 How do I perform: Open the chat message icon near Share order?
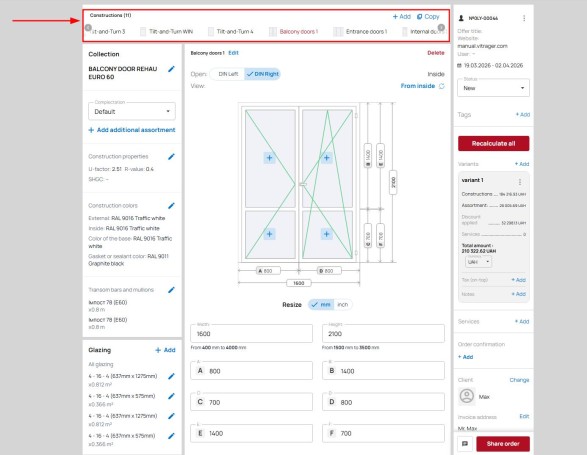coord(465,444)
